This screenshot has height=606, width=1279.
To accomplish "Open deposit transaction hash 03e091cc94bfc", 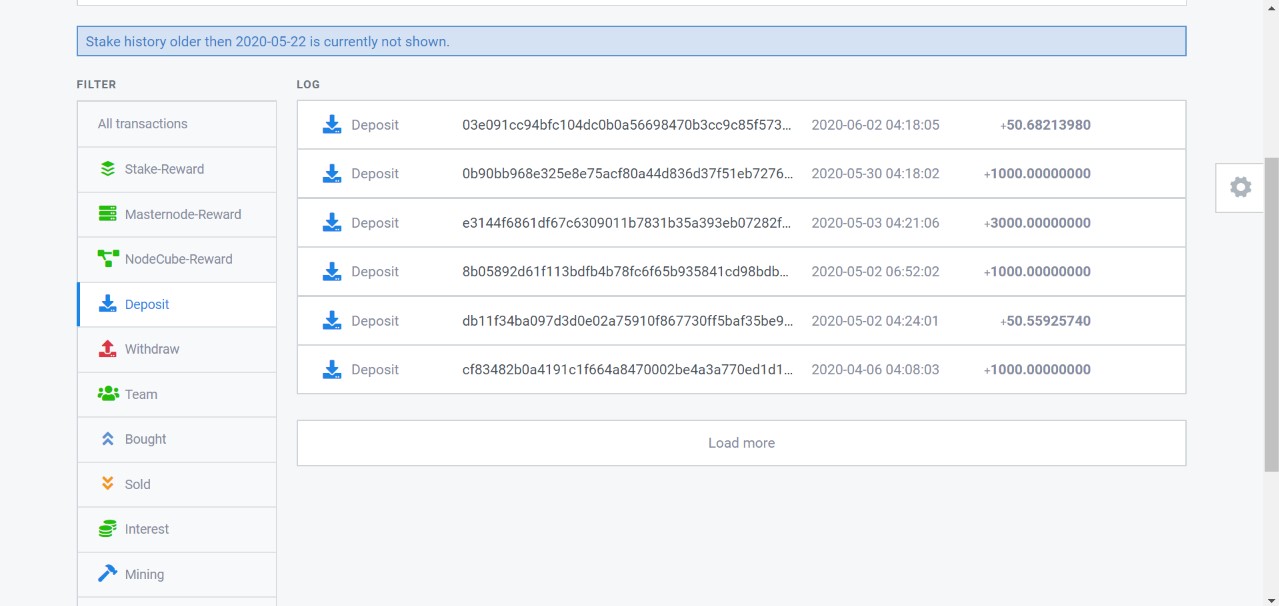I will (626, 125).
